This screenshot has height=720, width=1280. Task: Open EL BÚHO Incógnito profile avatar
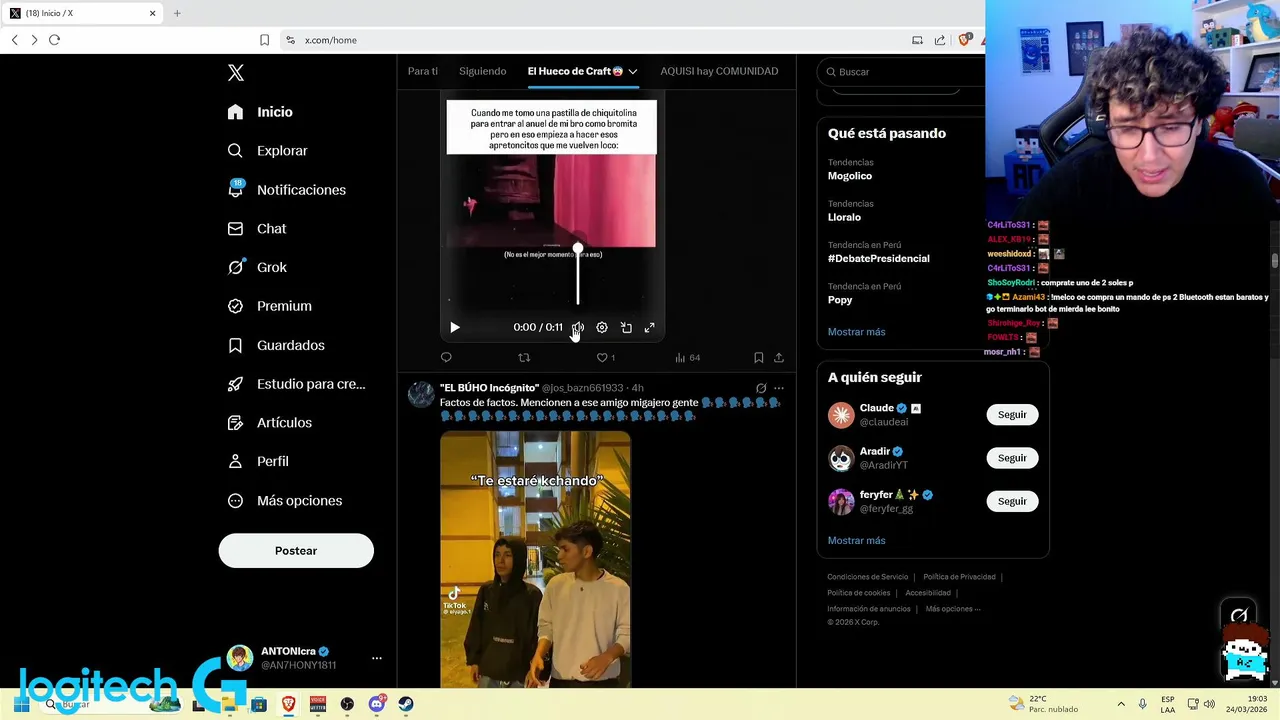click(x=421, y=393)
